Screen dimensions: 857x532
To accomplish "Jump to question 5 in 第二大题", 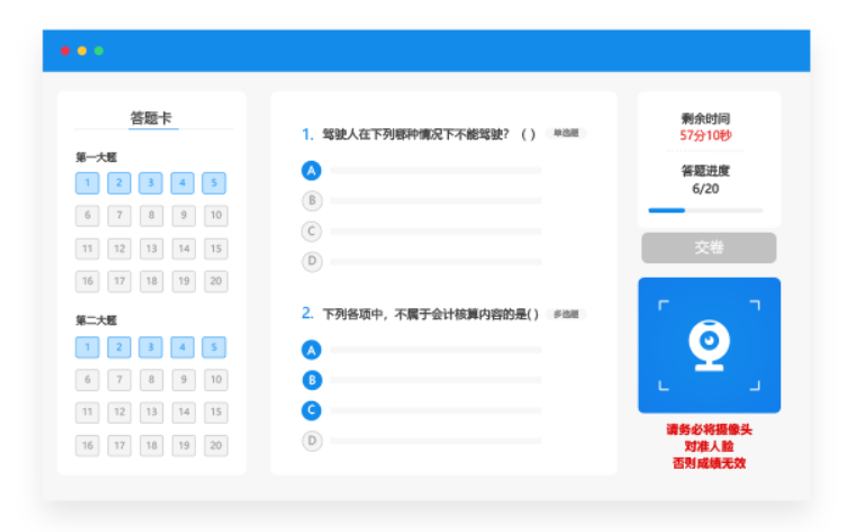I will tap(215, 347).
